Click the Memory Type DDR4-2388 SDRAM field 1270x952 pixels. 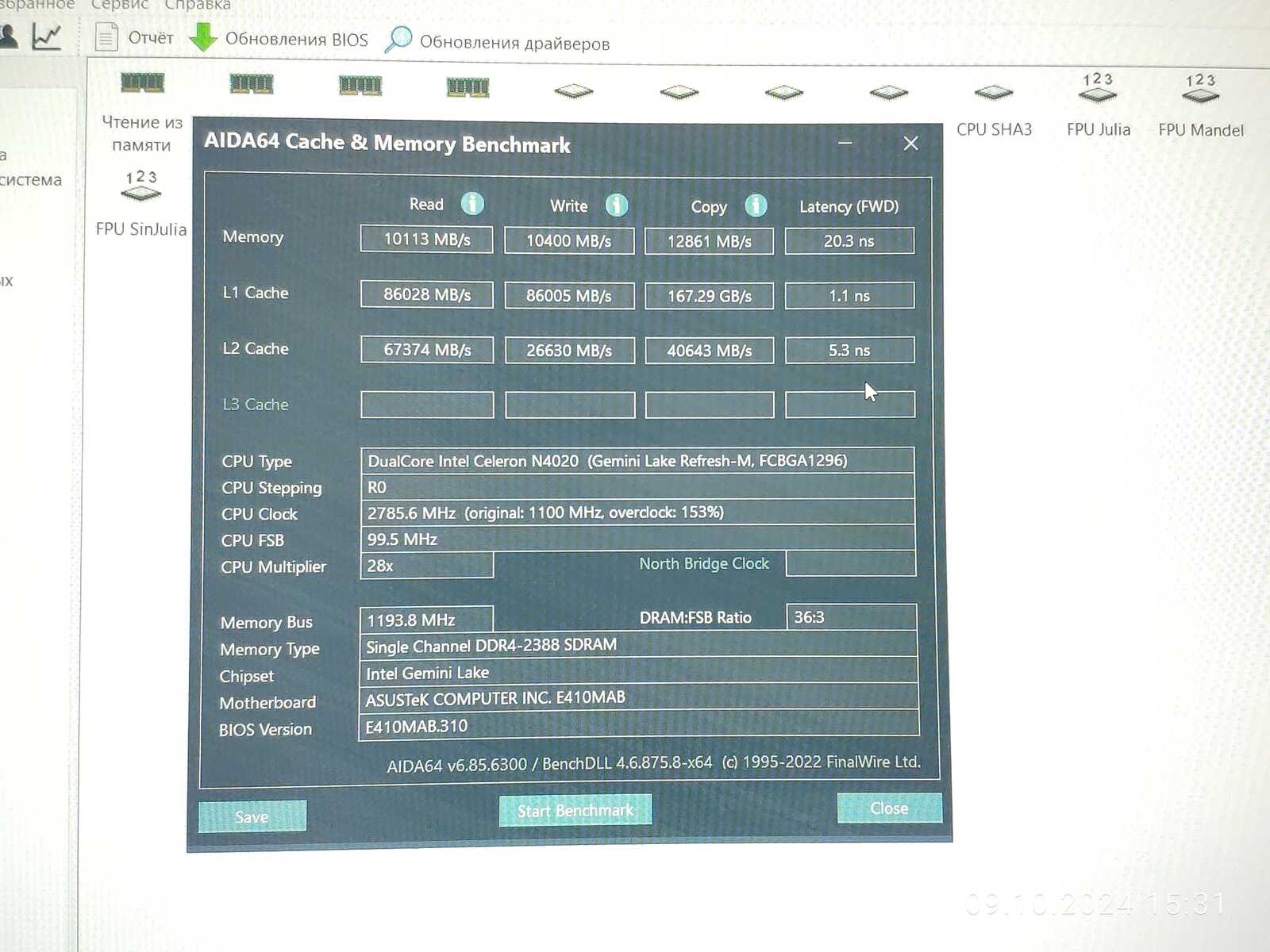[638, 646]
